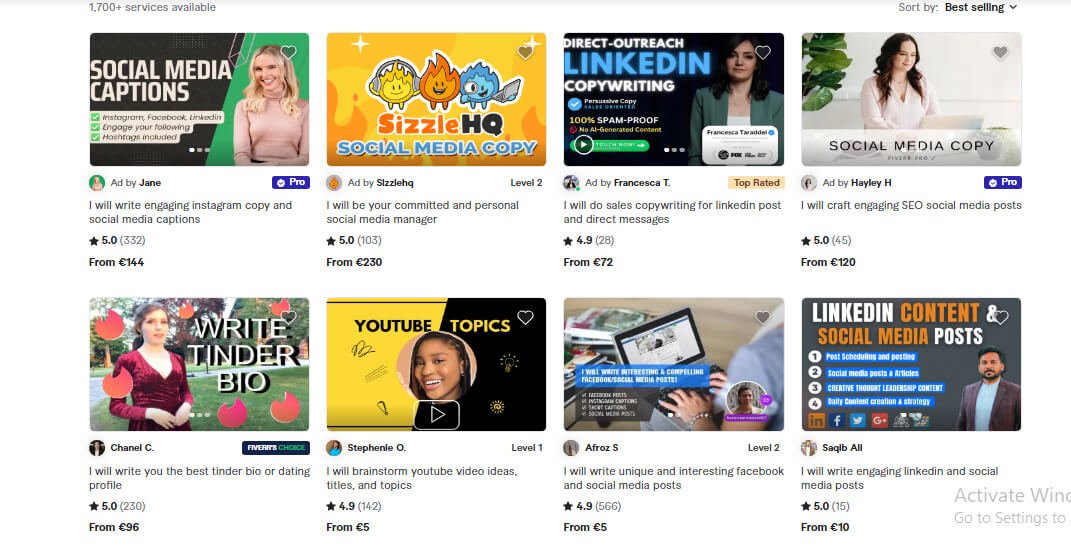
Task: Click heart icon on Hayley H's gig
Action: pyautogui.click(x=1000, y=52)
